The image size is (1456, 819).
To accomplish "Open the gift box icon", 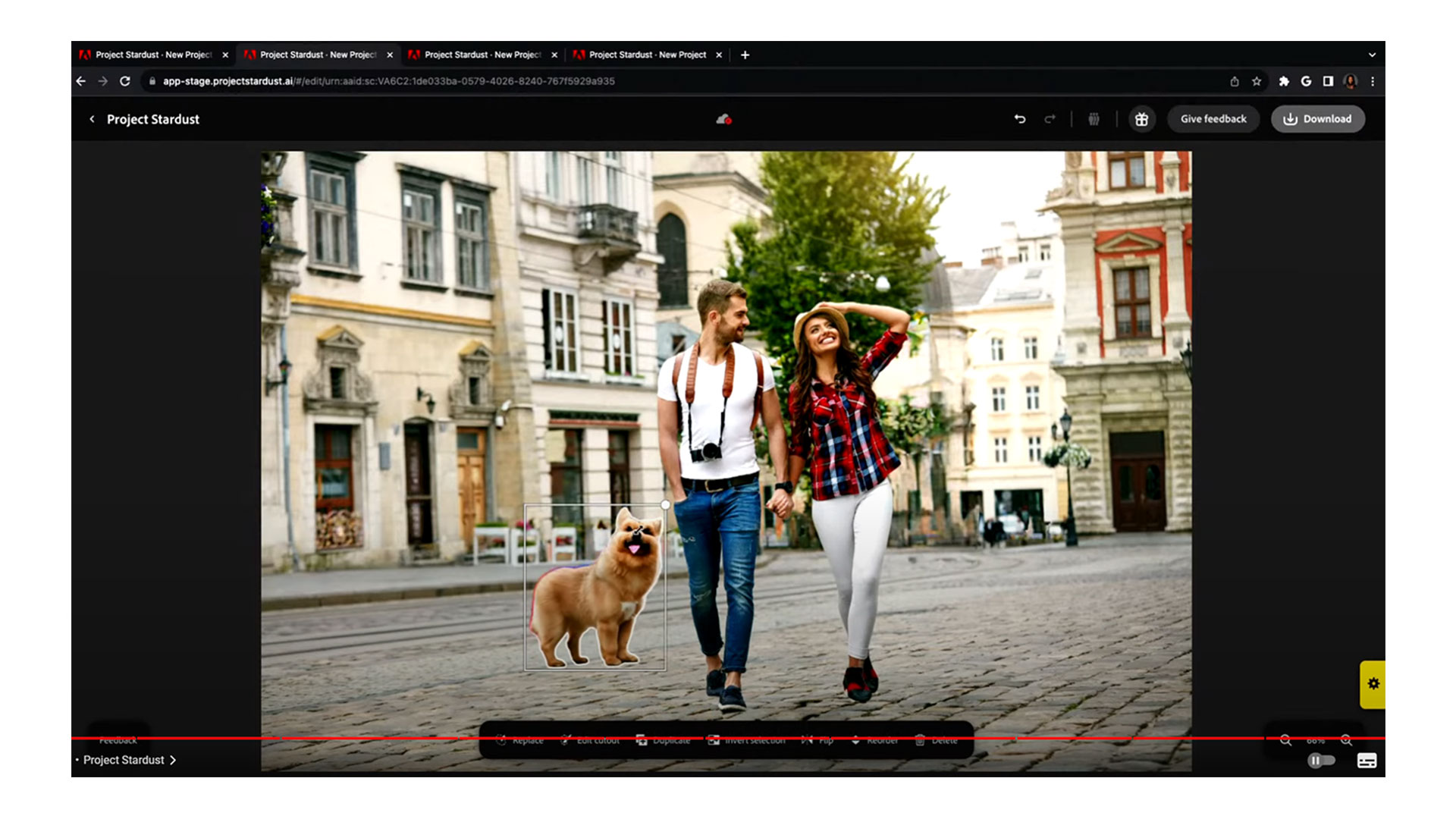I will [x=1141, y=119].
